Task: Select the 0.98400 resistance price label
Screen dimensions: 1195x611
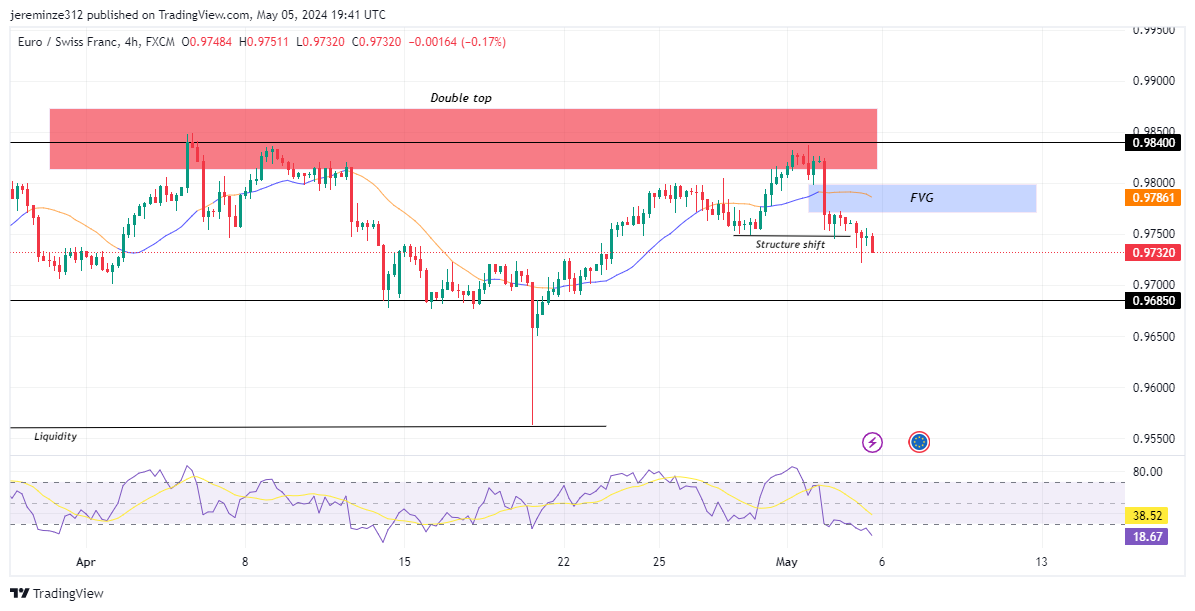Action: 1152,142
